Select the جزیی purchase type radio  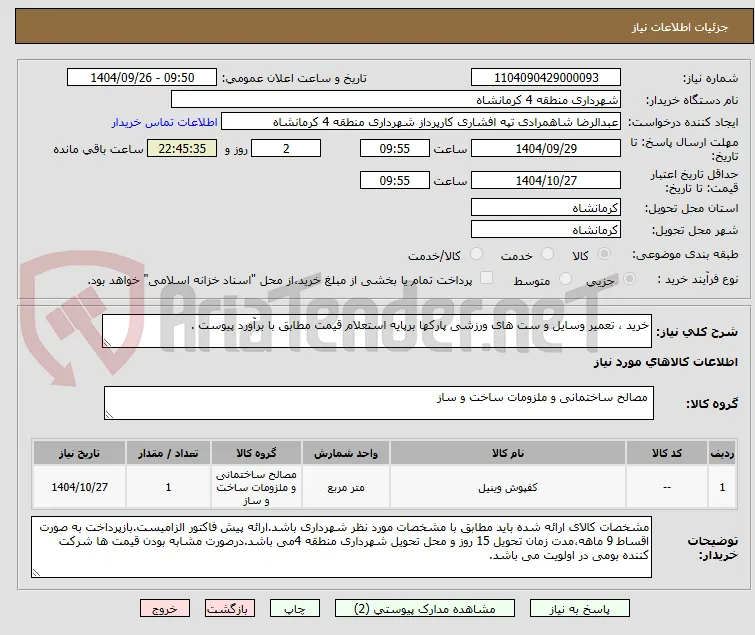coord(629,279)
